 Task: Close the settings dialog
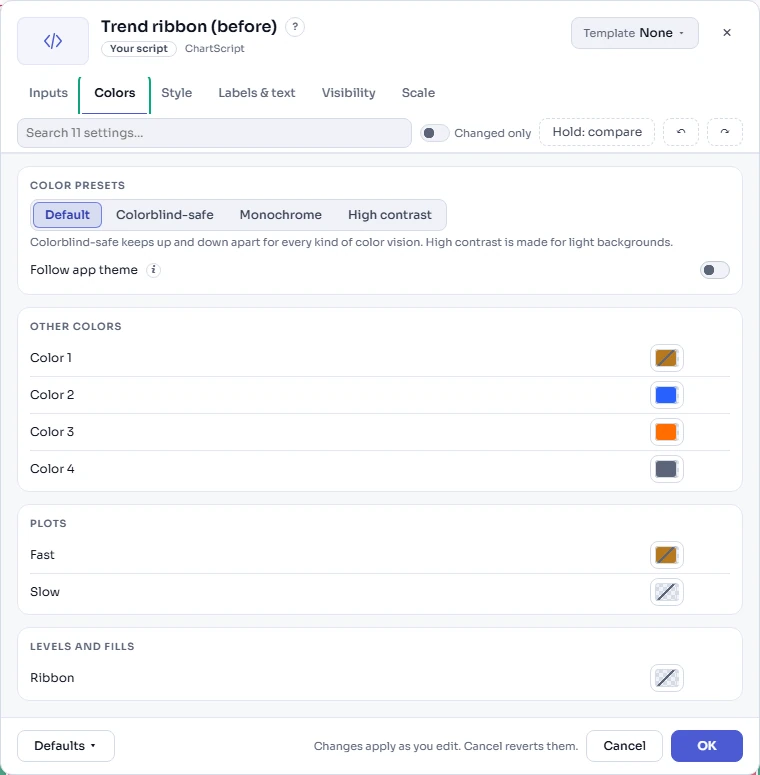pos(727,33)
